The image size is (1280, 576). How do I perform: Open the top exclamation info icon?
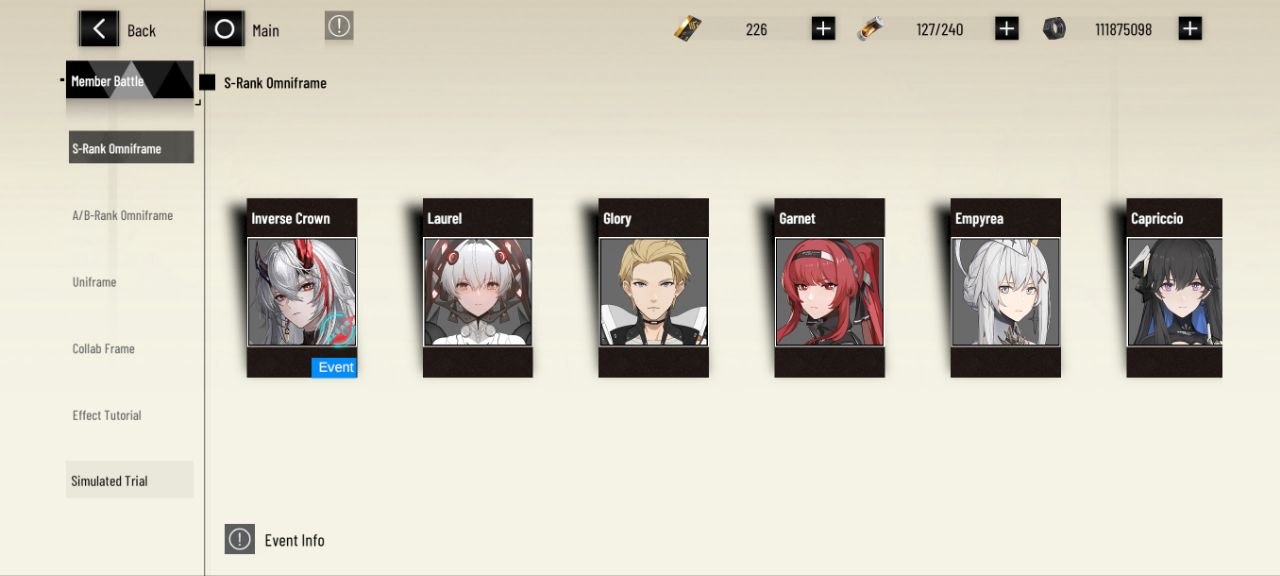pyautogui.click(x=339, y=27)
